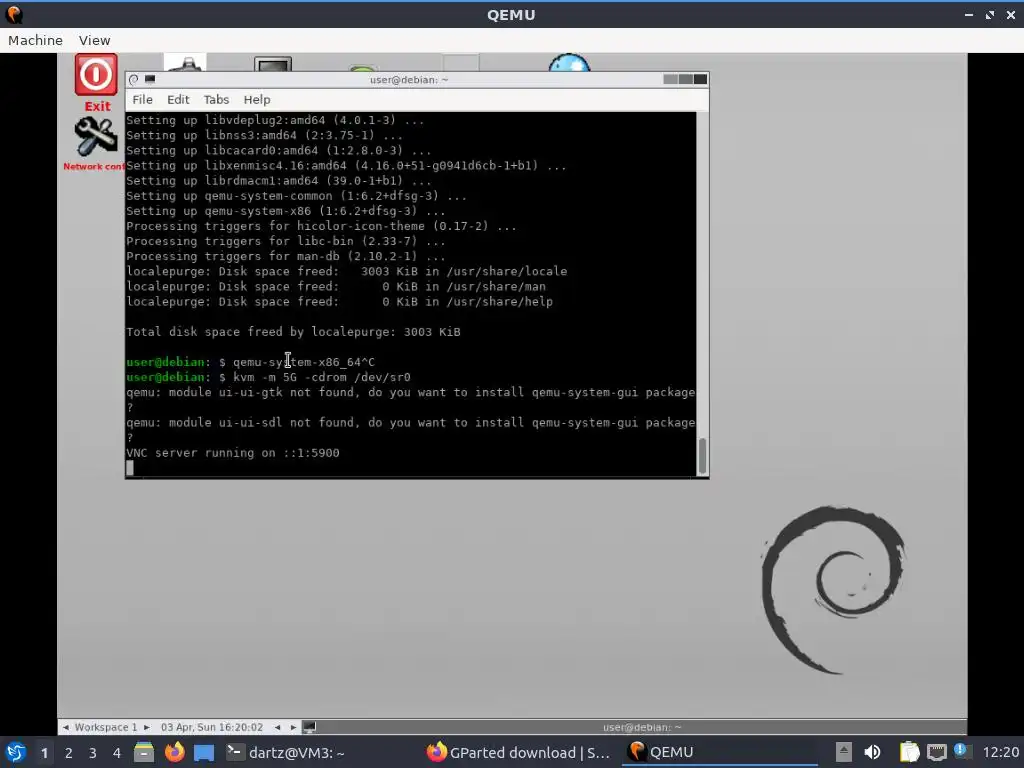Click the terminal vertical scrollbar thumb
The width and height of the screenshot is (1024, 768).
click(703, 456)
